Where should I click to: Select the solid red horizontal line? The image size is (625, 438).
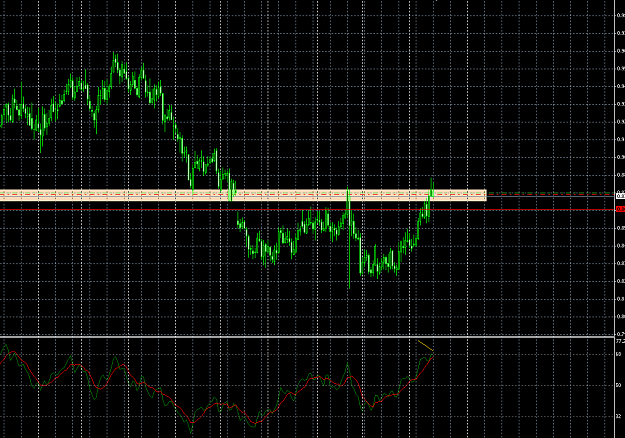[308, 209]
